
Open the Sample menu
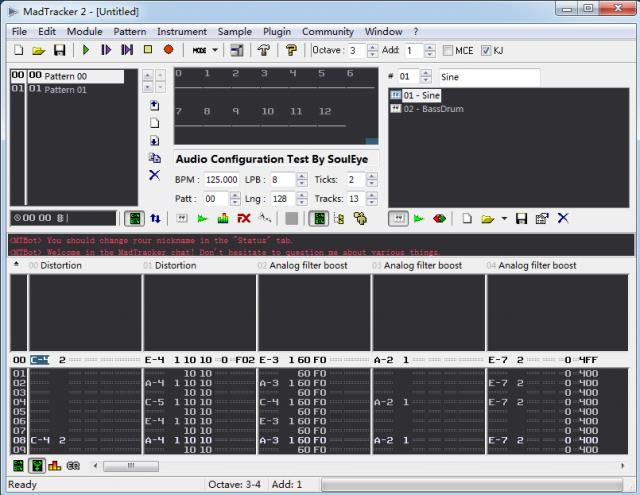coord(235,31)
